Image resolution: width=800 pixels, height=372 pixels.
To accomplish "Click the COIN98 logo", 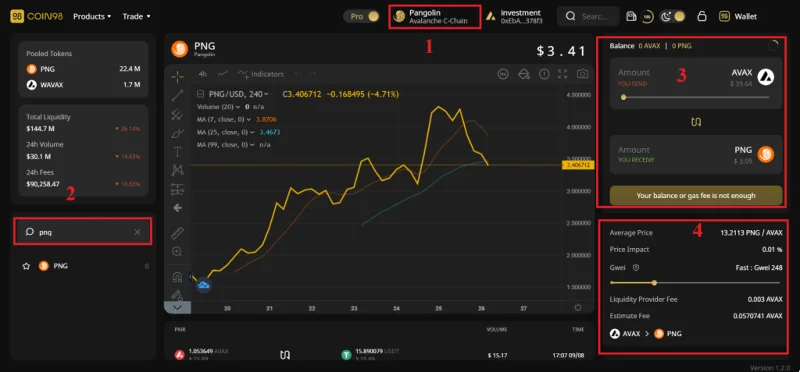I will coord(36,16).
